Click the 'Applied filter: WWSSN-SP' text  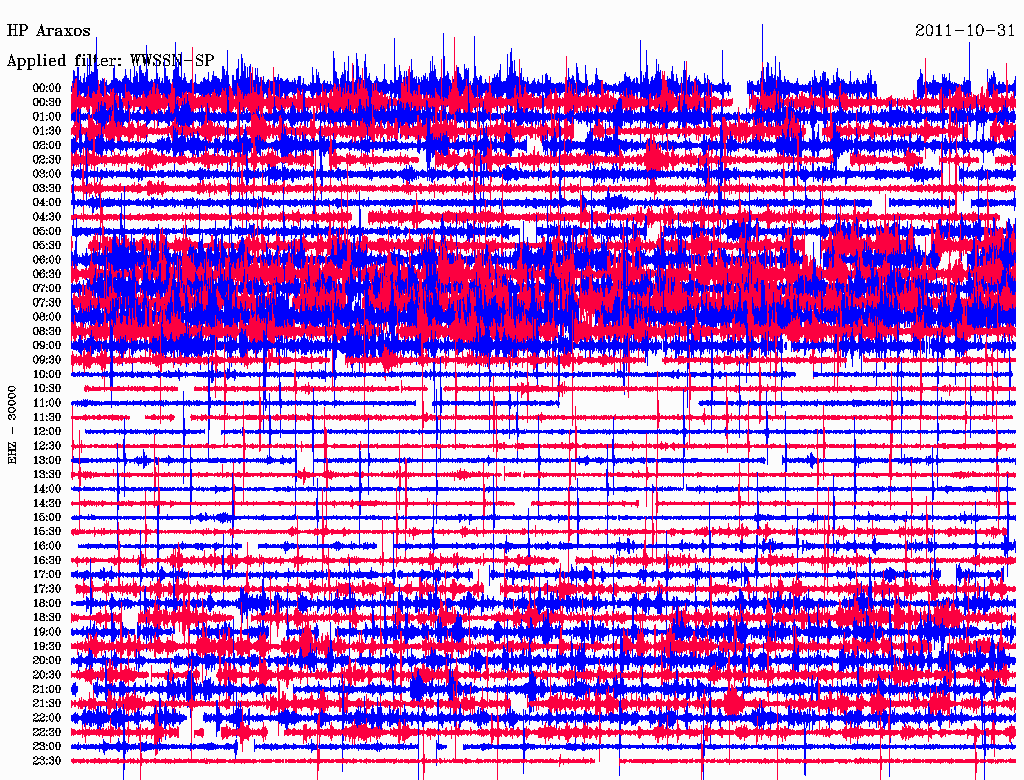coord(110,61)
